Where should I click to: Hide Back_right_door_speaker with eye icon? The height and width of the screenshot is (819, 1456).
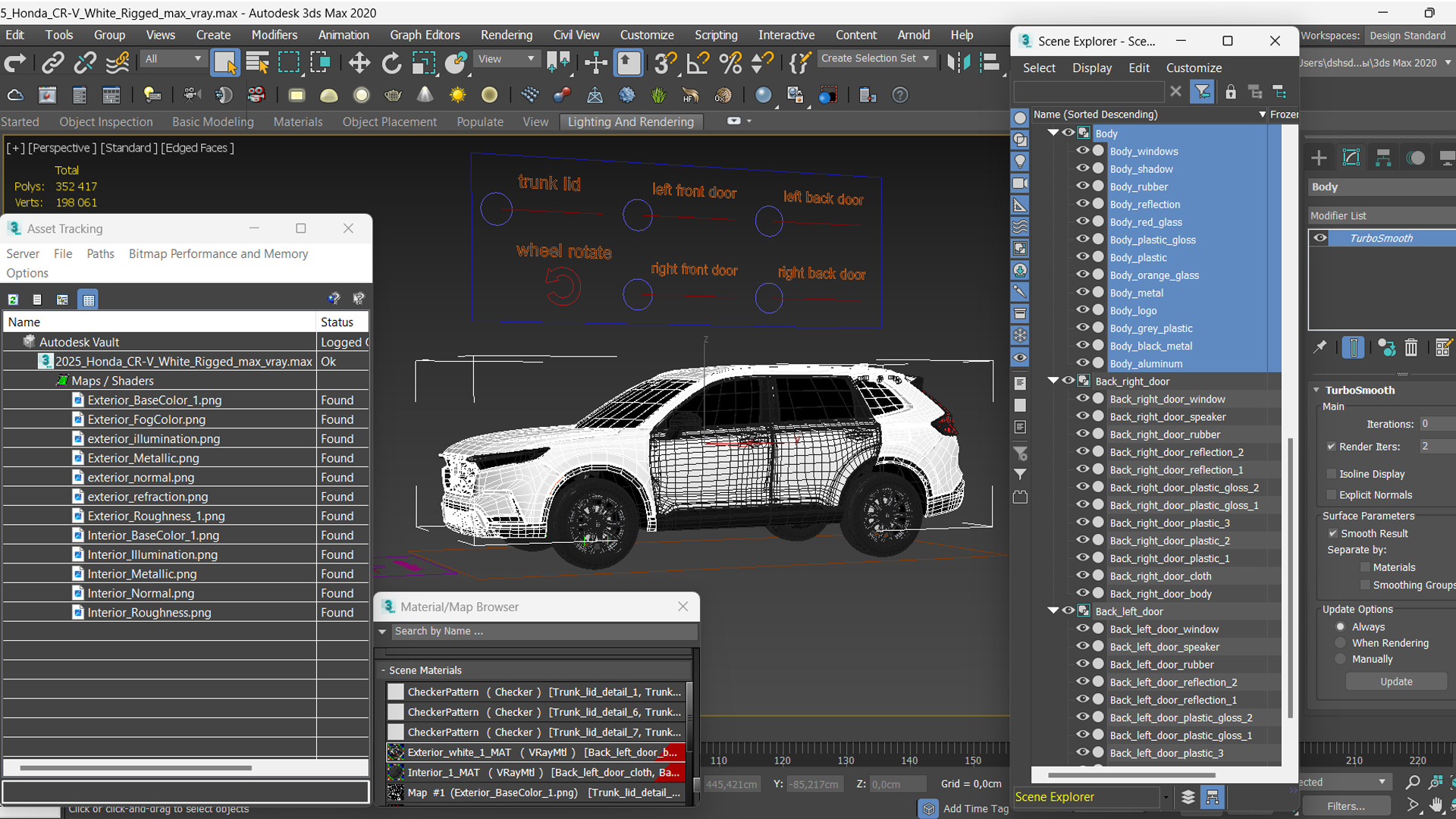pos(1082,416)
